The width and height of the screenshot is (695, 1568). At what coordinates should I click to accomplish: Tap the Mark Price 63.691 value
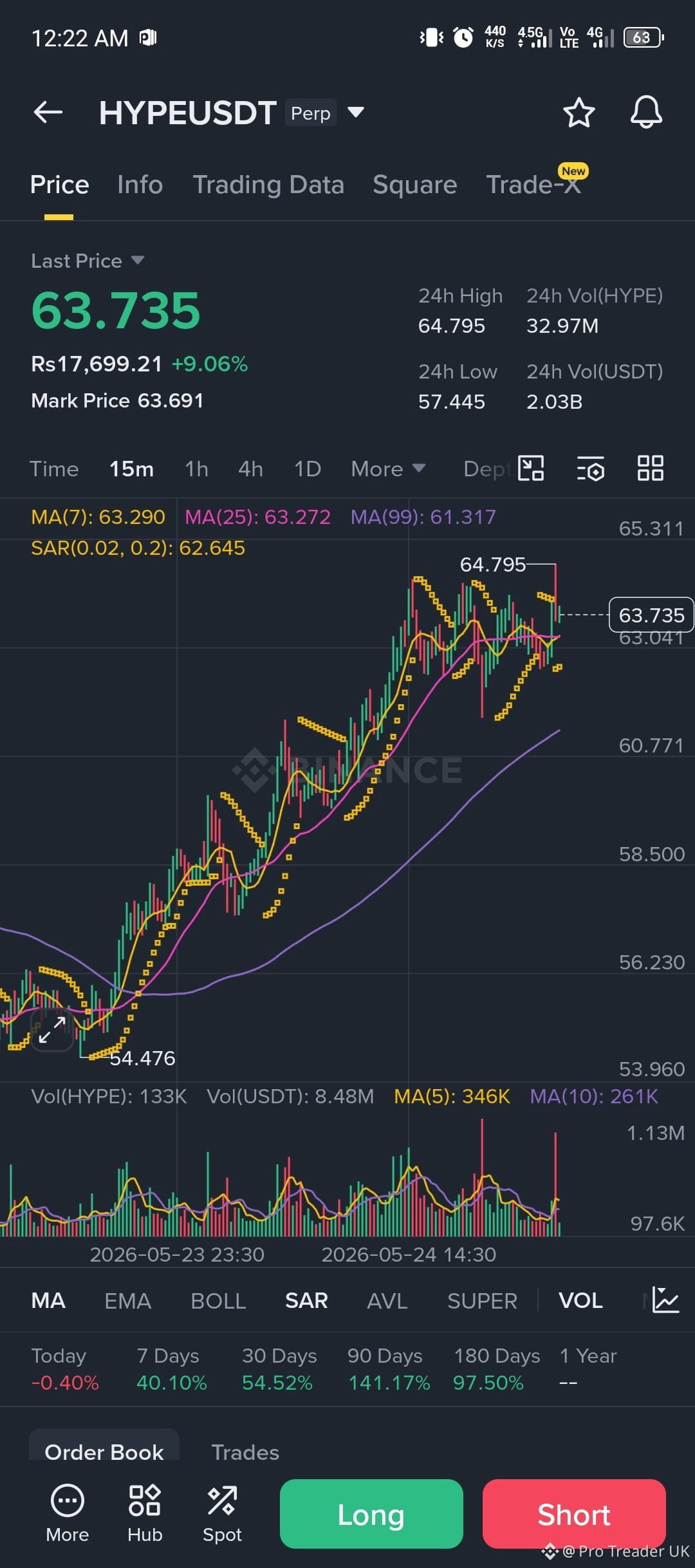click(117, 400)
